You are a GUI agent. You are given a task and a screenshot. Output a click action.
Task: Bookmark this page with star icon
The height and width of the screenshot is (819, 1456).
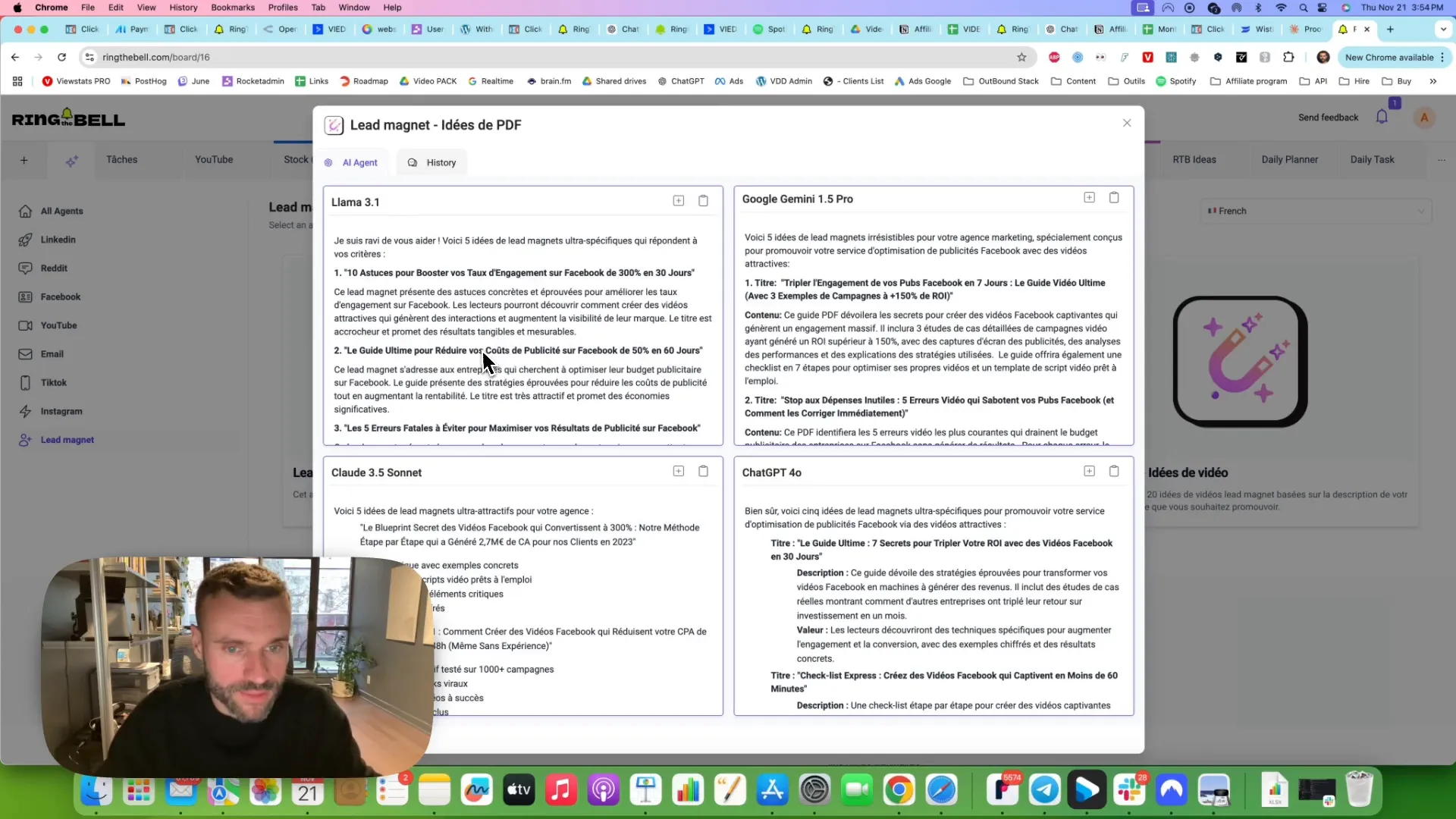(x=1021, y=57)
